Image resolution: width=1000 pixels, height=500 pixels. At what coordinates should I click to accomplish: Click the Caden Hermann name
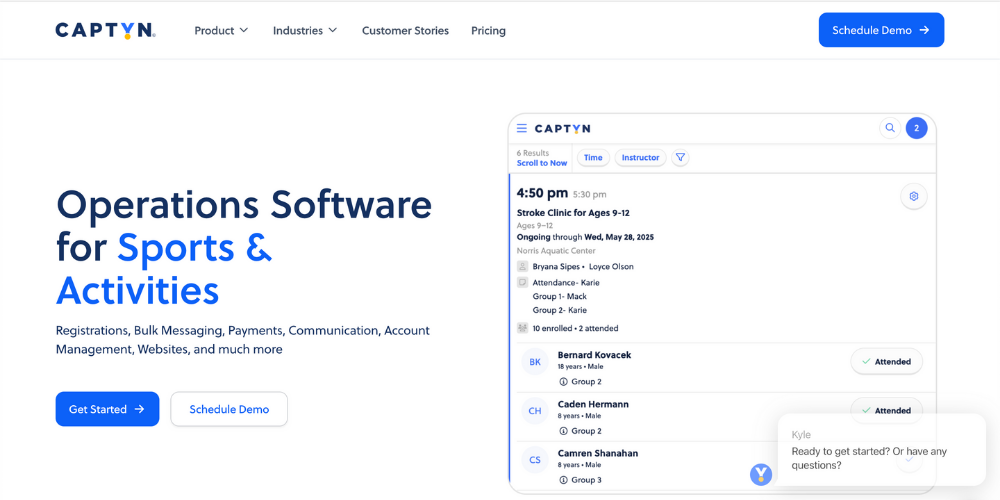coord(593,404)
